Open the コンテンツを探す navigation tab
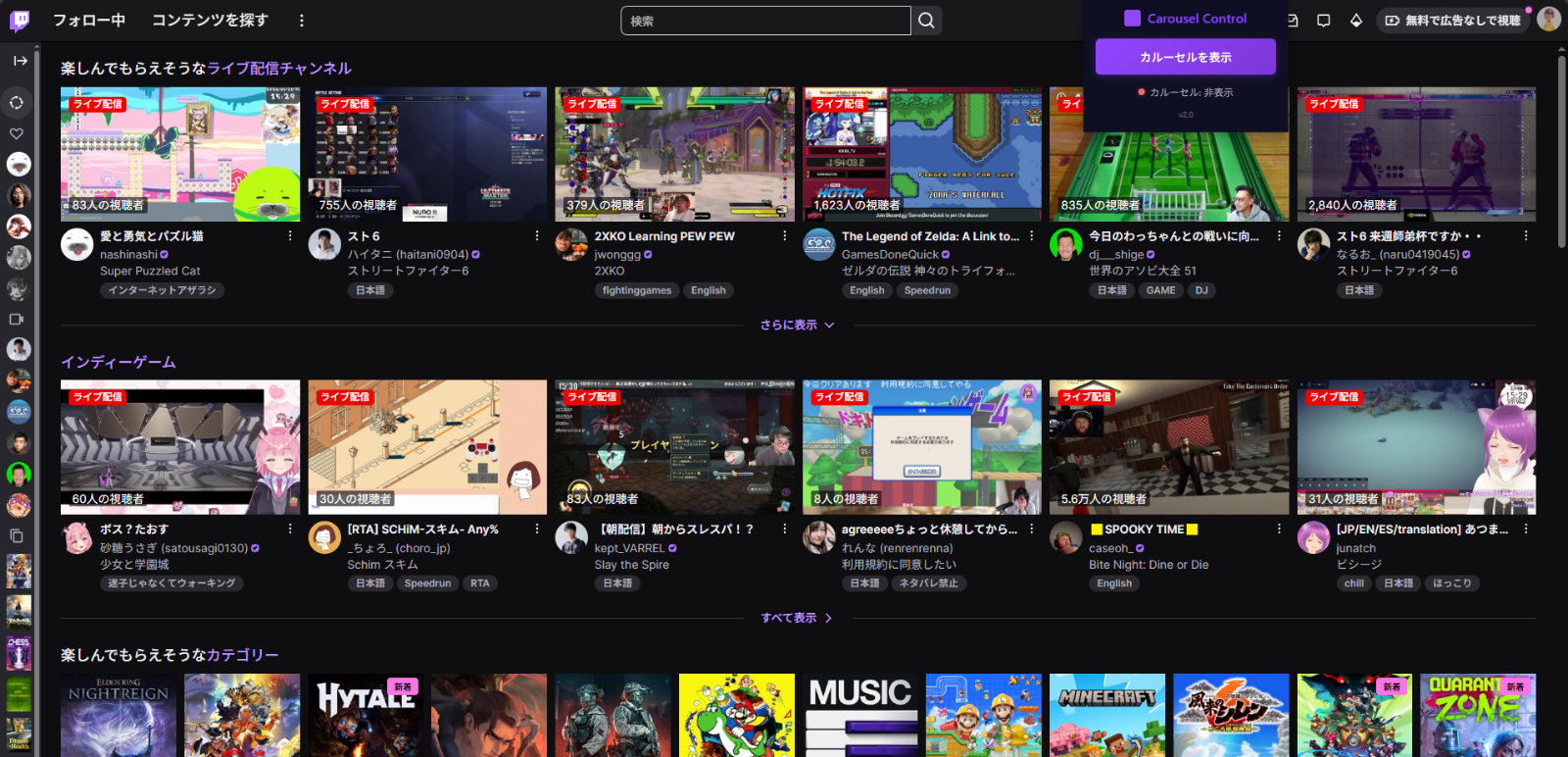Image resolution: width=1568 pixels, height=757 pixels. coord(210,21)
